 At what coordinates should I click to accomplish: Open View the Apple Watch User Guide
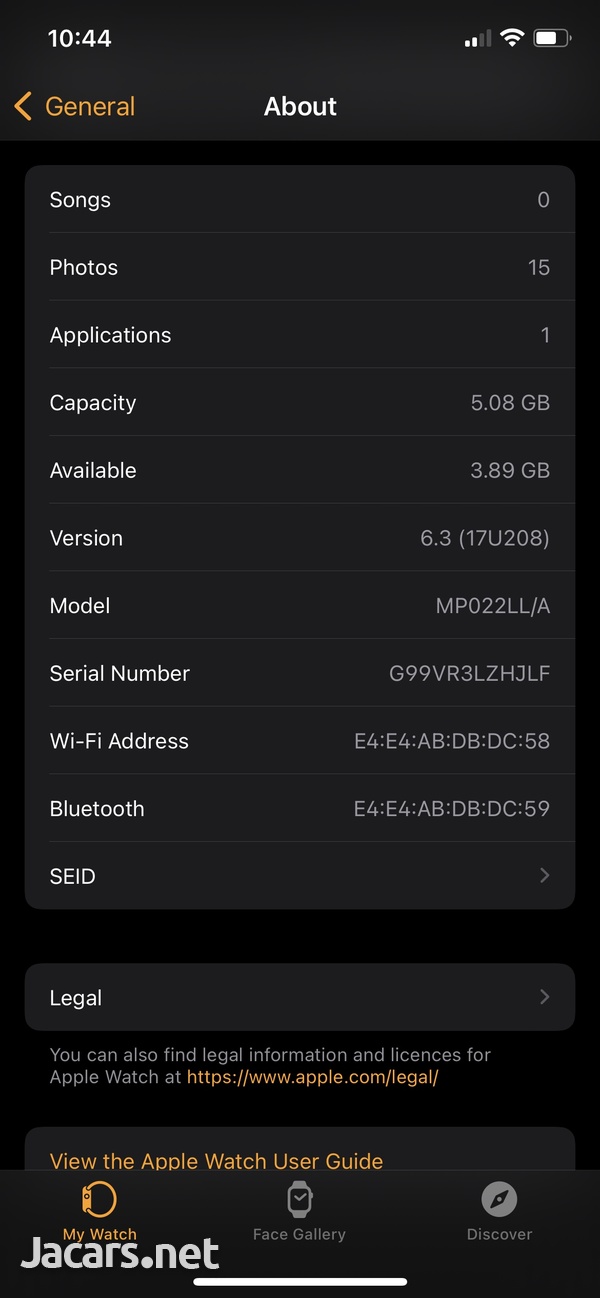(x=216, y=1161)
